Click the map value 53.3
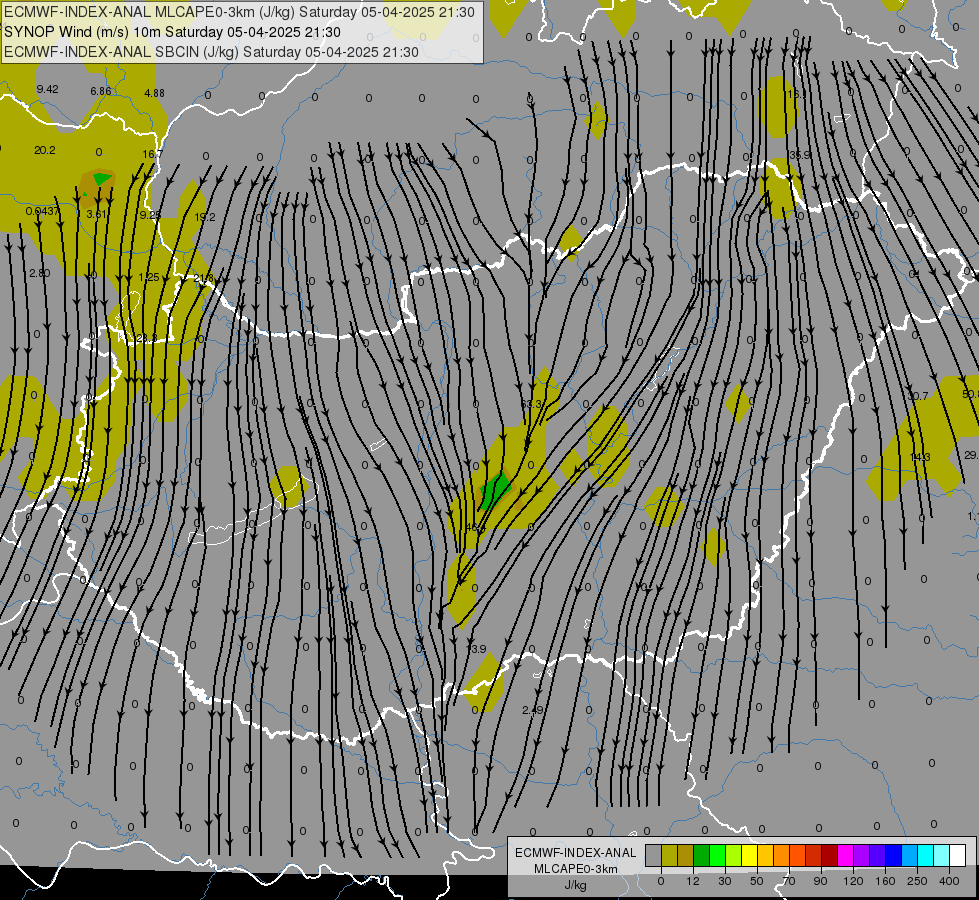This screenshot has height=900, width=979. [x=531, y=404]
